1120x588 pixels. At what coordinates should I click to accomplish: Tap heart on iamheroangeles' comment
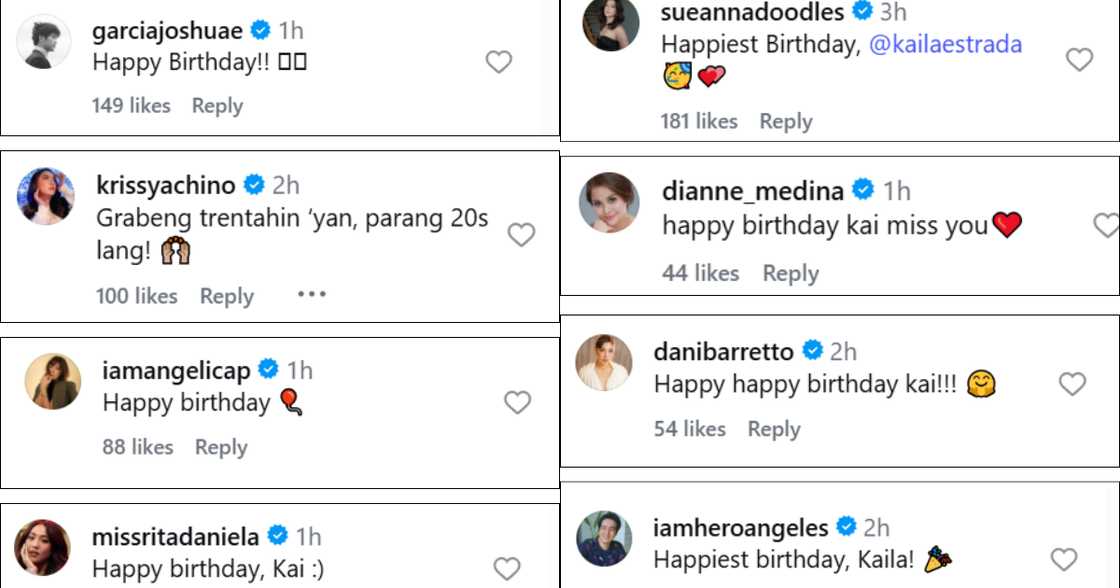pos(1064,560)
